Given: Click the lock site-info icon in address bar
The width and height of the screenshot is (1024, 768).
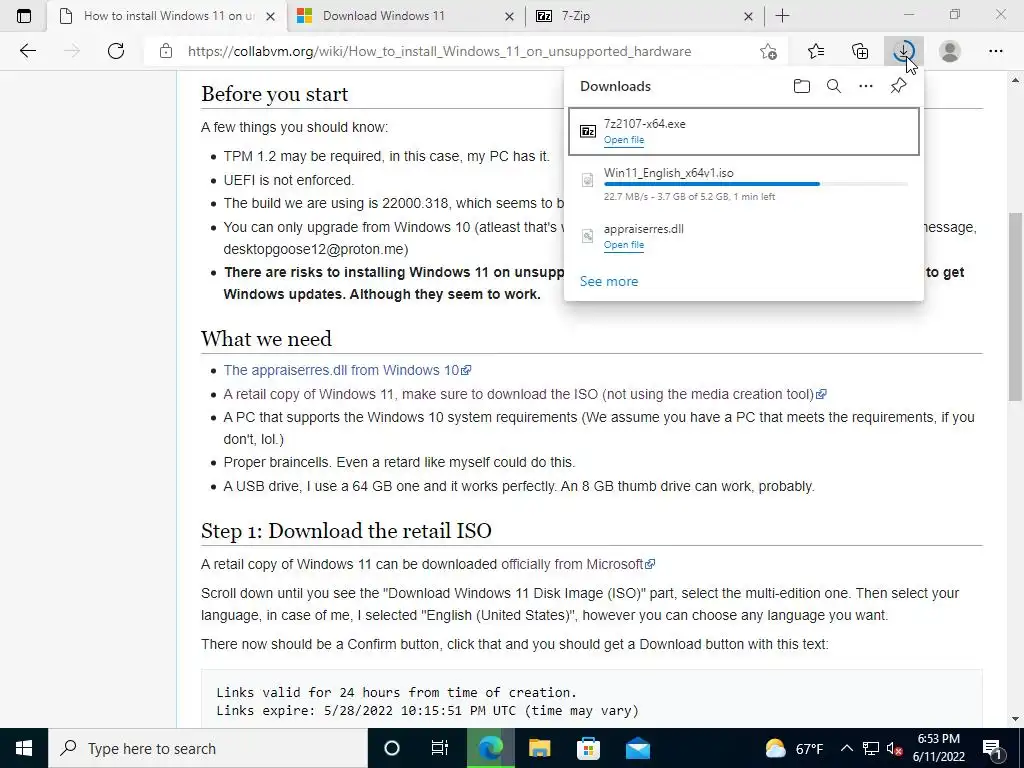Looking at the screenshot, I should point(166,51).
